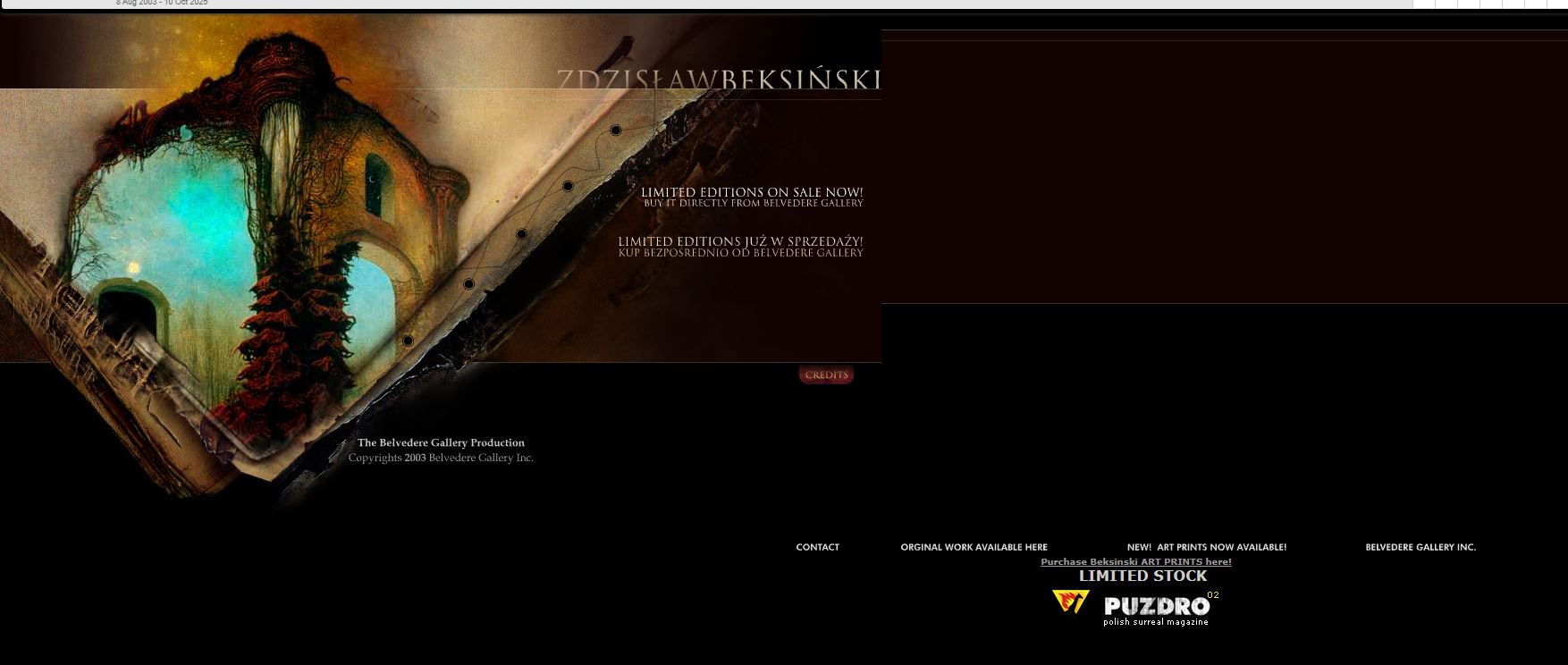This screenshot has height=665, width=1568.
Task: Click the Polish LIMITED EDITIONS JUŻ W SPRZEDAŻY text
Action: click(740, 247)
